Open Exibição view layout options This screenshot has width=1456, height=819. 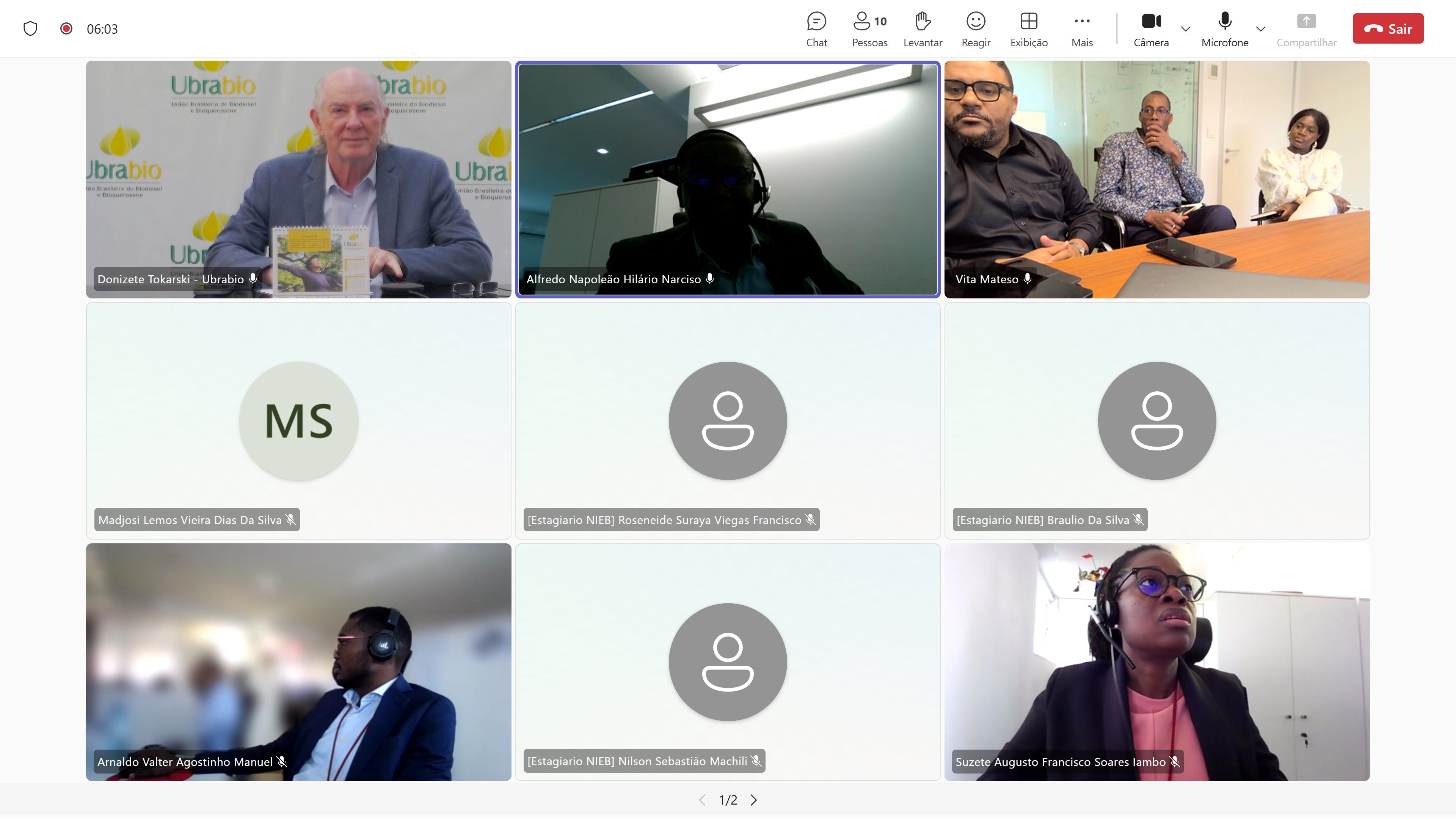click(1029, 29)
